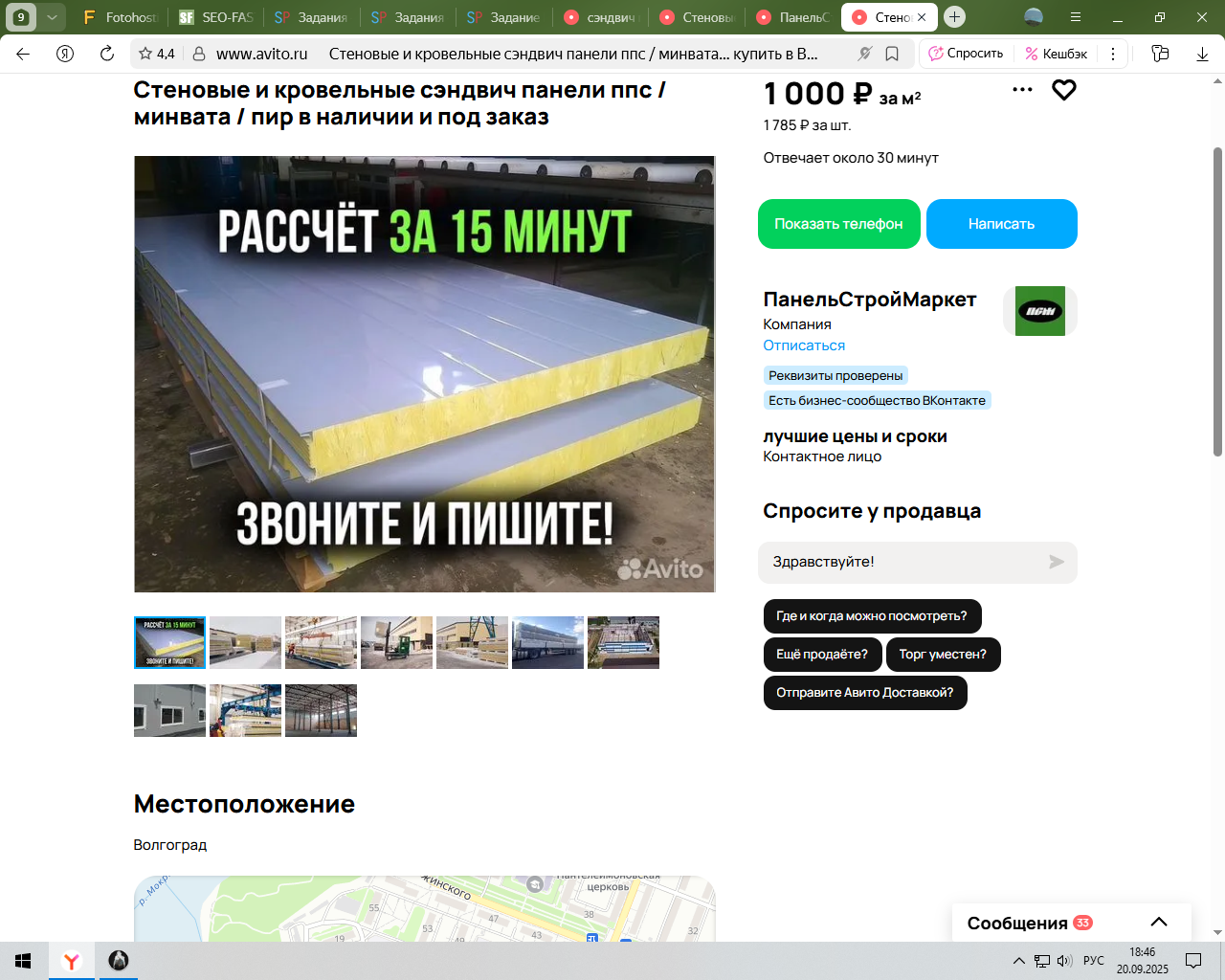
Task: Switch to the Fotohost tab
Action: [121, 17]
